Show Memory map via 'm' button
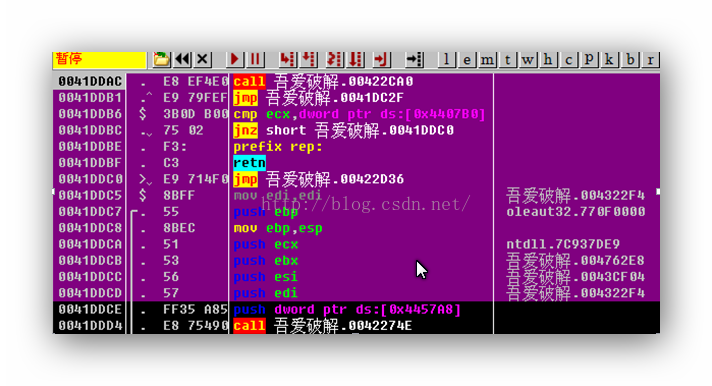This screenshot has width=712, height=386. coord(487,59)
